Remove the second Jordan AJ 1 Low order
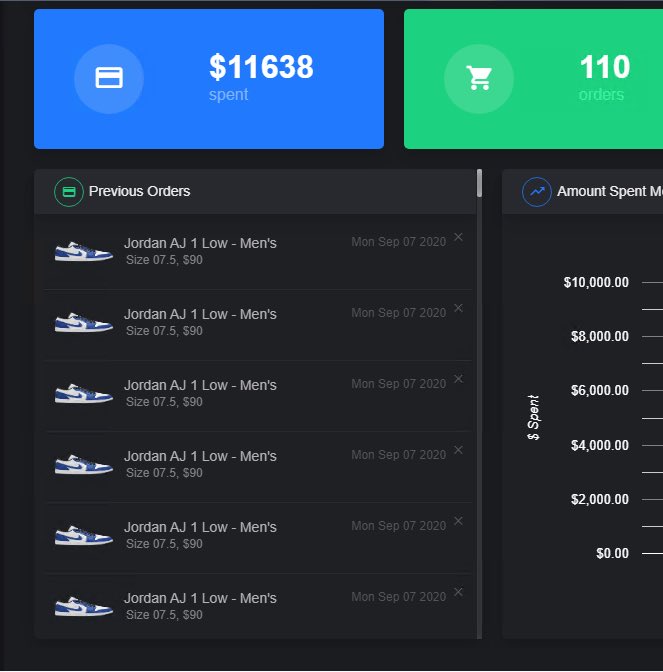The height and width of the screenshot is (672, 663). 458,308
